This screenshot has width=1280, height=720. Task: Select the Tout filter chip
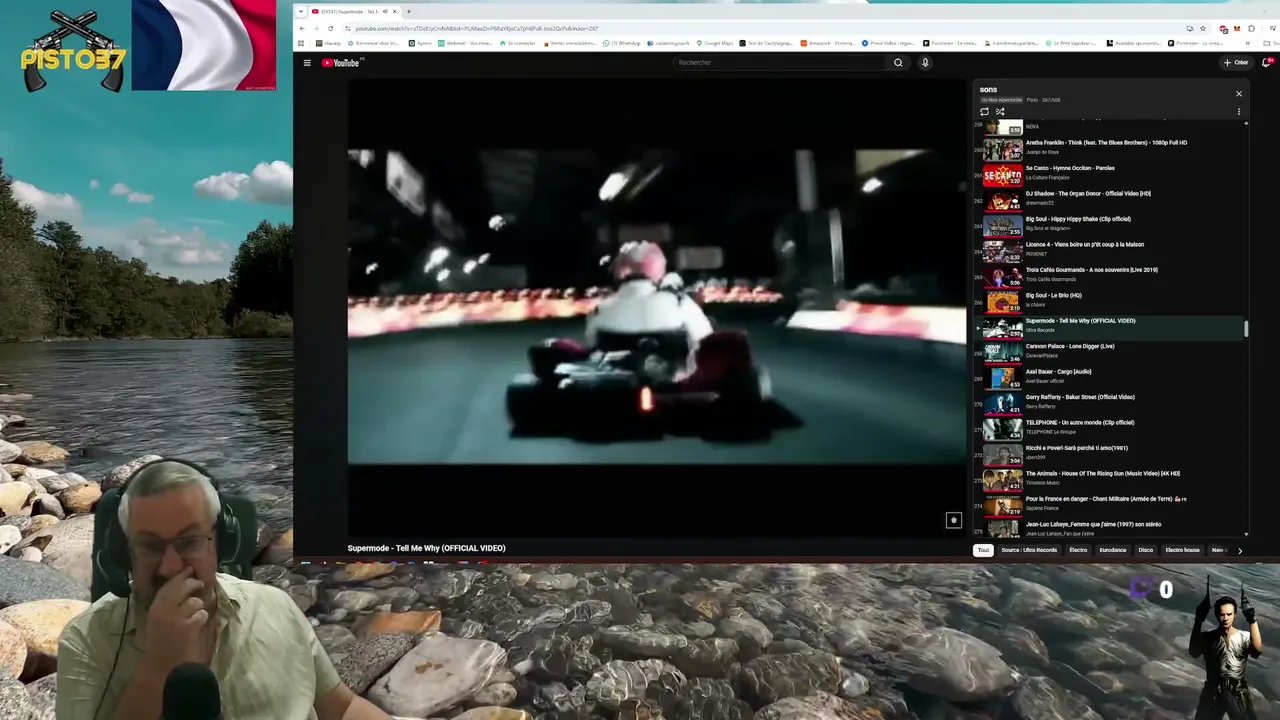pyautogui.click(x=984, y=550)
